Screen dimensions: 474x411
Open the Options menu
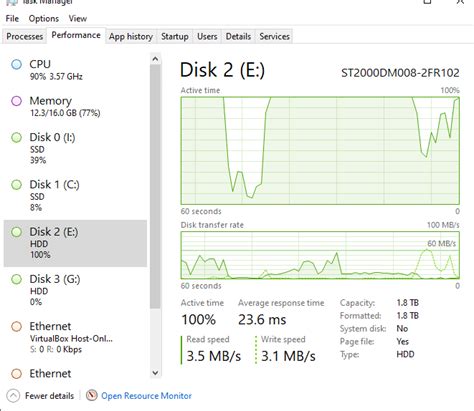(44, 19)
